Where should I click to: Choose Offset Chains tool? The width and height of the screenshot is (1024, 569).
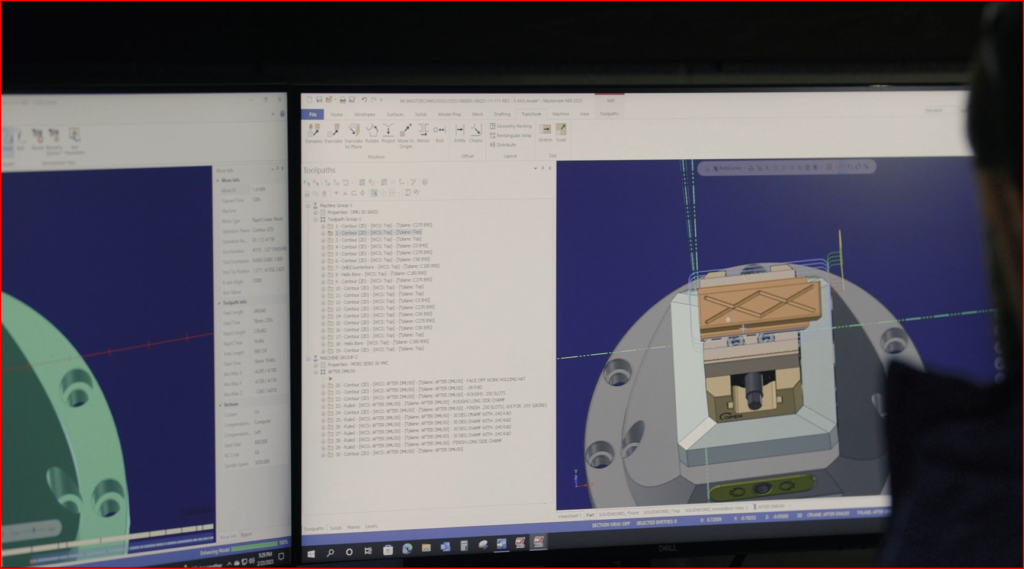click(475, 133)
